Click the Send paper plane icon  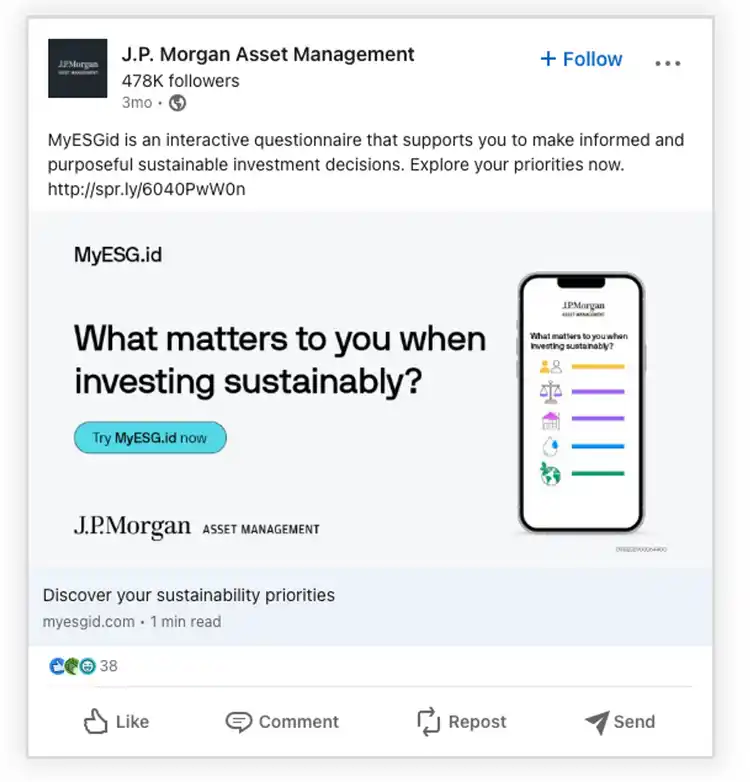596,722
